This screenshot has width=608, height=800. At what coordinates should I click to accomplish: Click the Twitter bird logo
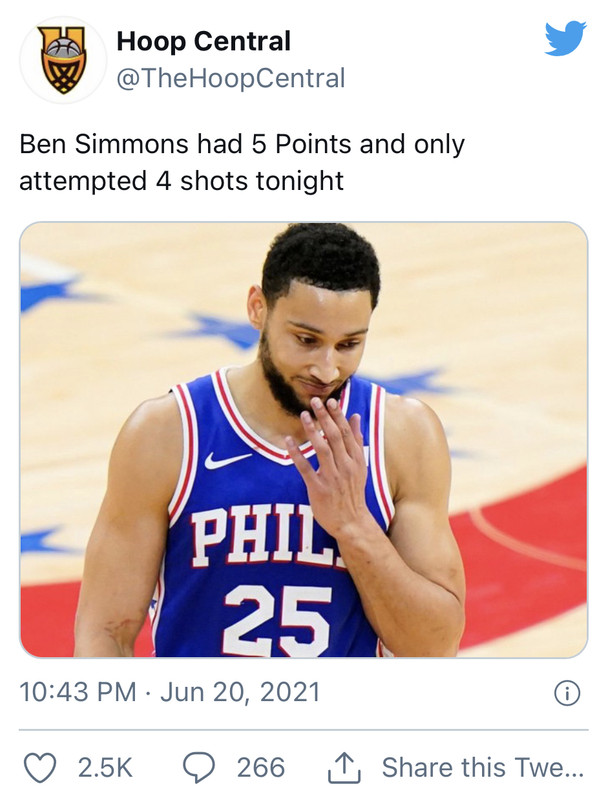565,38
